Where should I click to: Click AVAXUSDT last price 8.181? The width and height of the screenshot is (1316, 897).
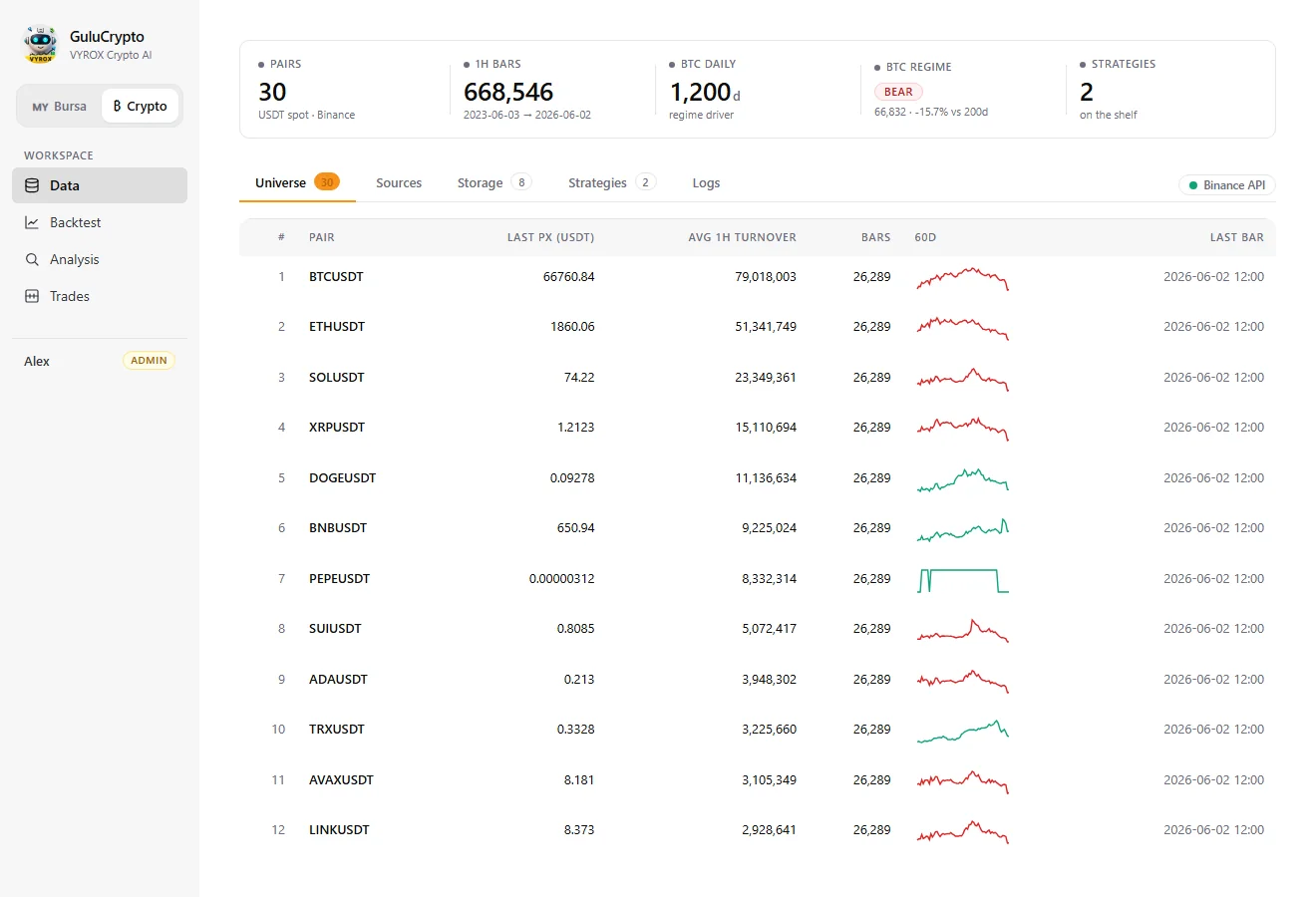(x=579, y=780)
